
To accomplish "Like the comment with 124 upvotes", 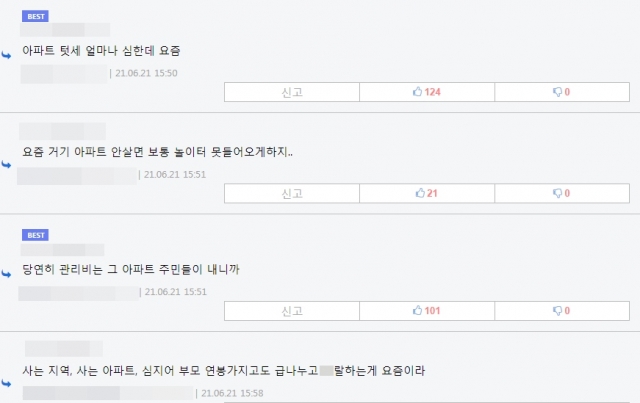I will tap(427, 92).
